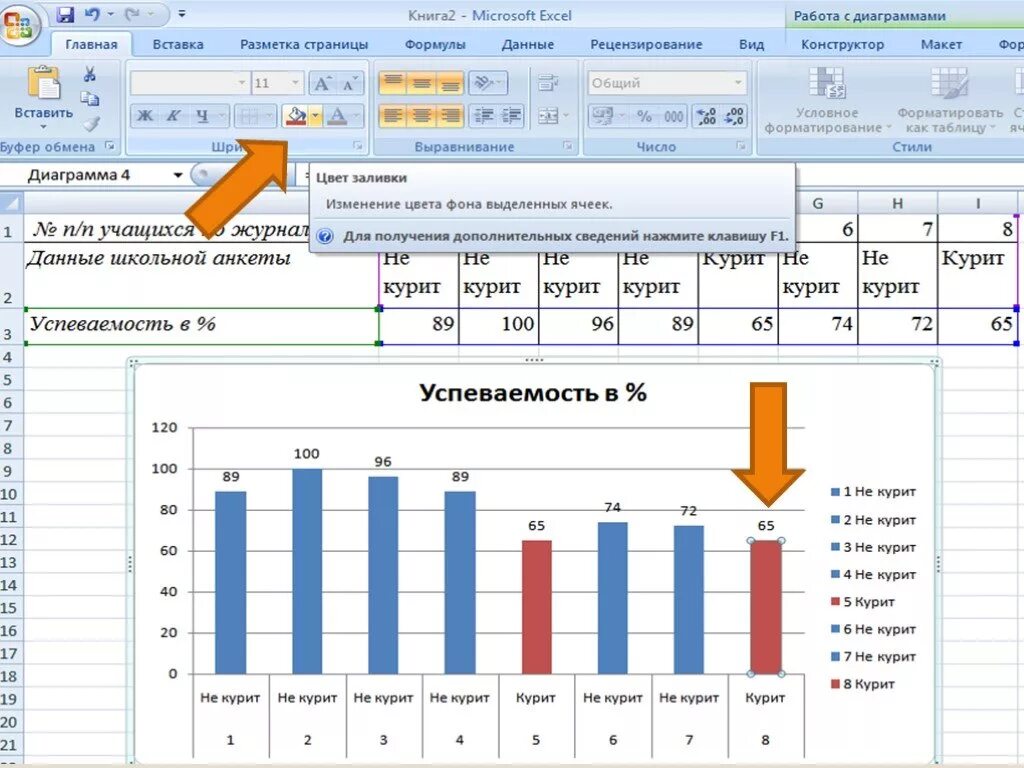Image resolution: width=1024 pixels, height=768 pixels.
Task: Open the borders dropdown arrow
Action: point(269,116)
